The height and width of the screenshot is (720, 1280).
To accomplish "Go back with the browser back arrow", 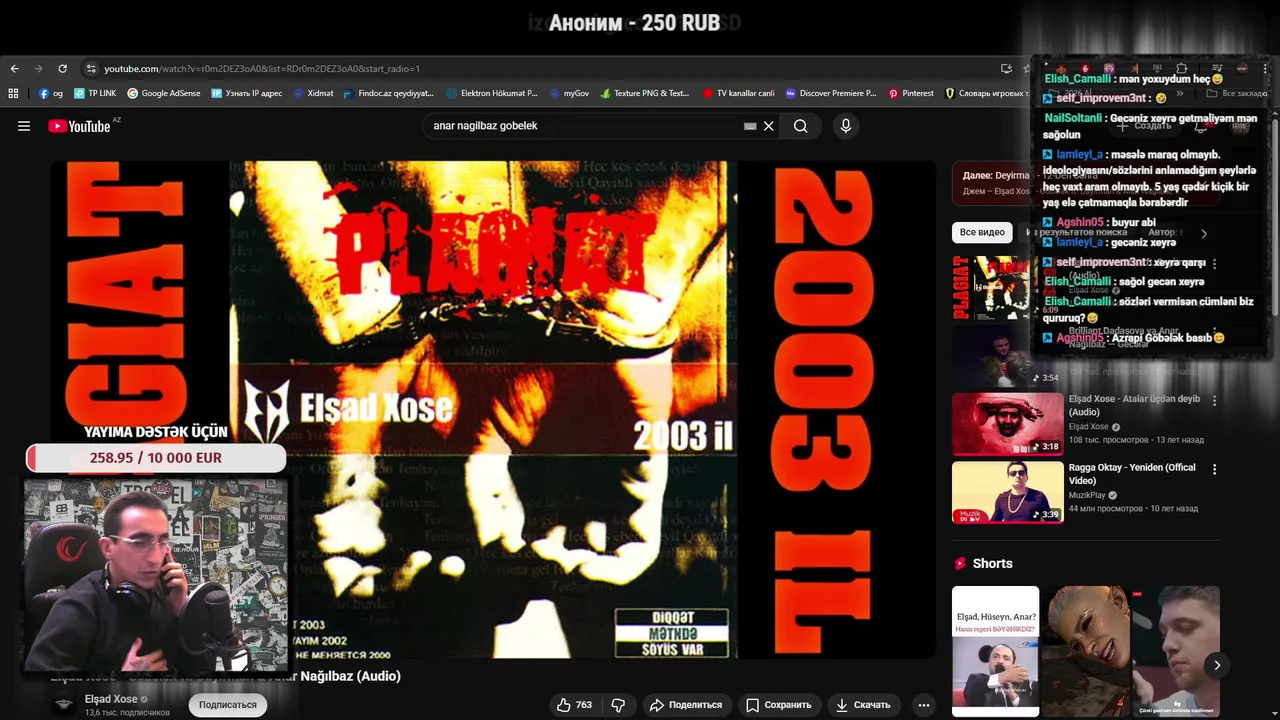I will (x=14, y=69).
